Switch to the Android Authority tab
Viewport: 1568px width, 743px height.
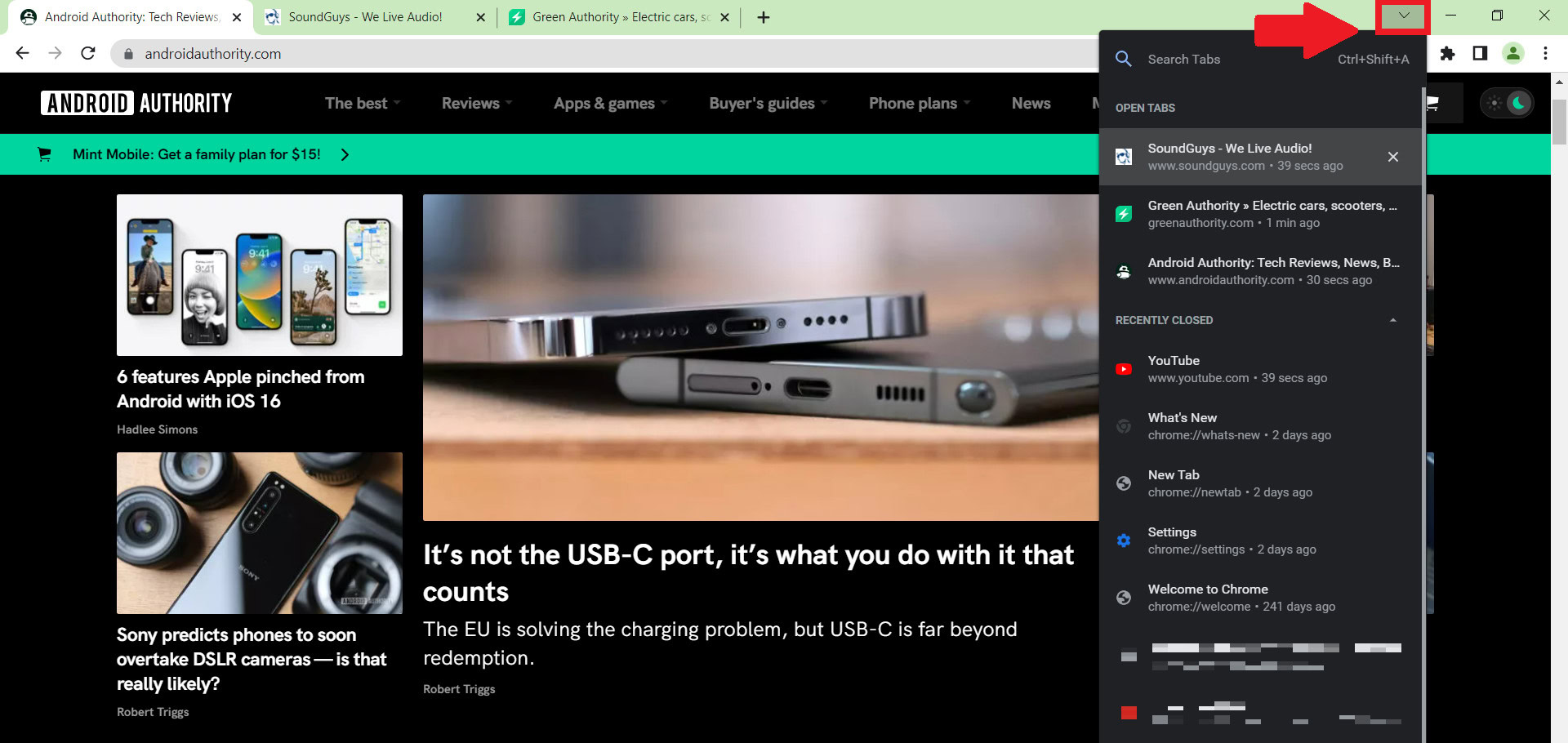click(x=131, y=17)
